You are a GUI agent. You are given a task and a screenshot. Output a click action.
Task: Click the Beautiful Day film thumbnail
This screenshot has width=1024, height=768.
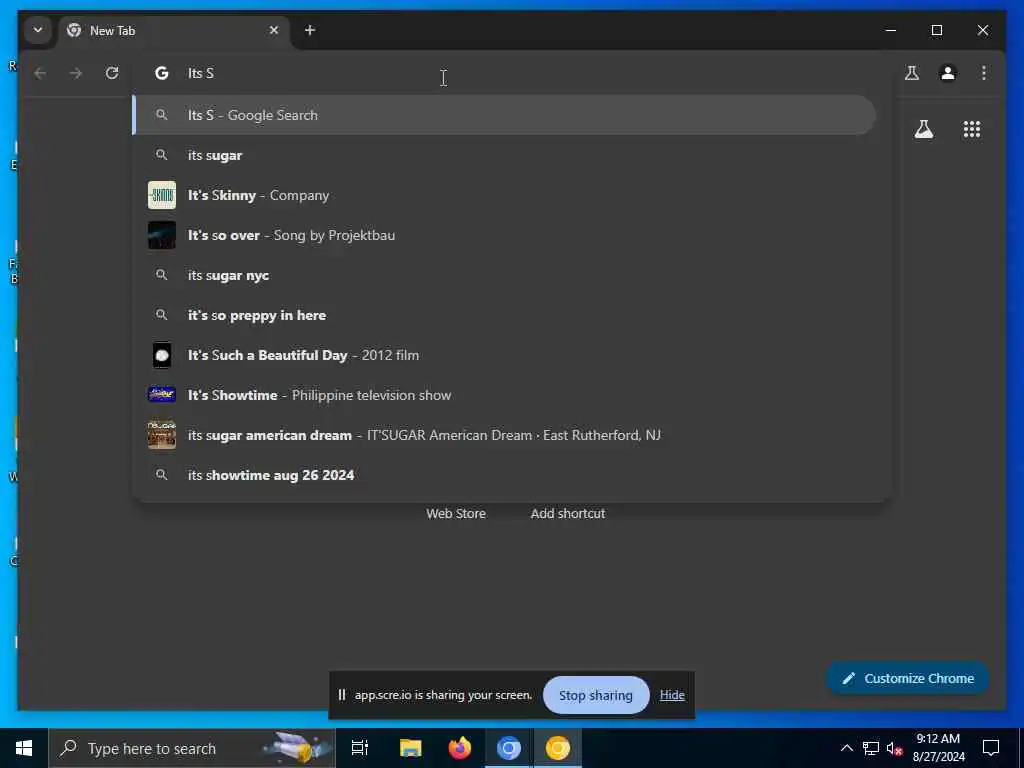coord(161,355)
